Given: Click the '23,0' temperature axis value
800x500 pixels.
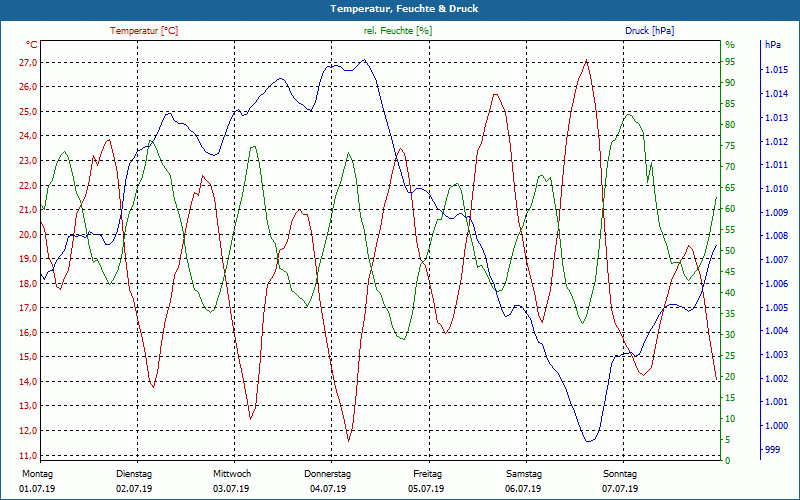Looking at the screenshot, I should tap(28, 161).
